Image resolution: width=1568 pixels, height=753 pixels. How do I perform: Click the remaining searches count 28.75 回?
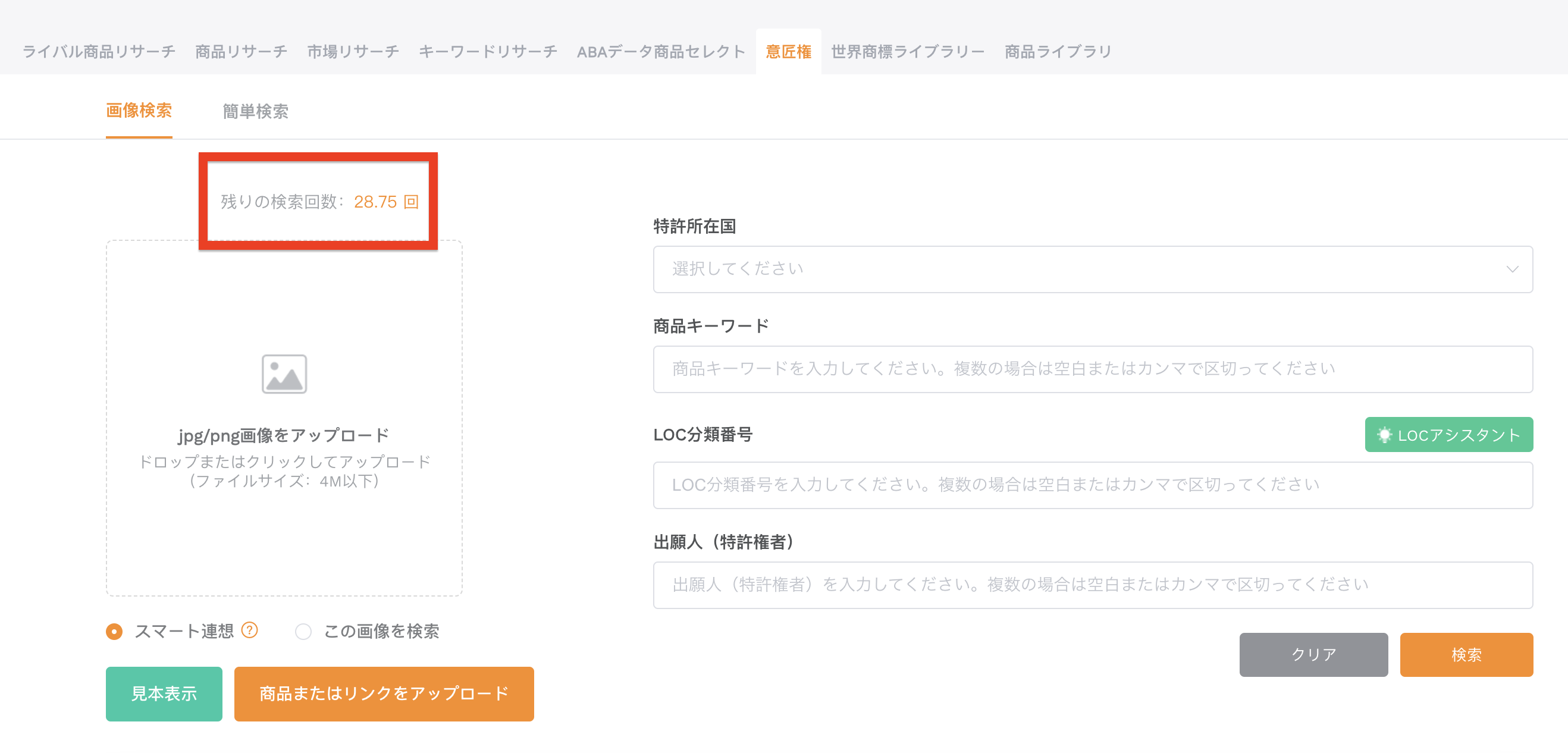386,202
